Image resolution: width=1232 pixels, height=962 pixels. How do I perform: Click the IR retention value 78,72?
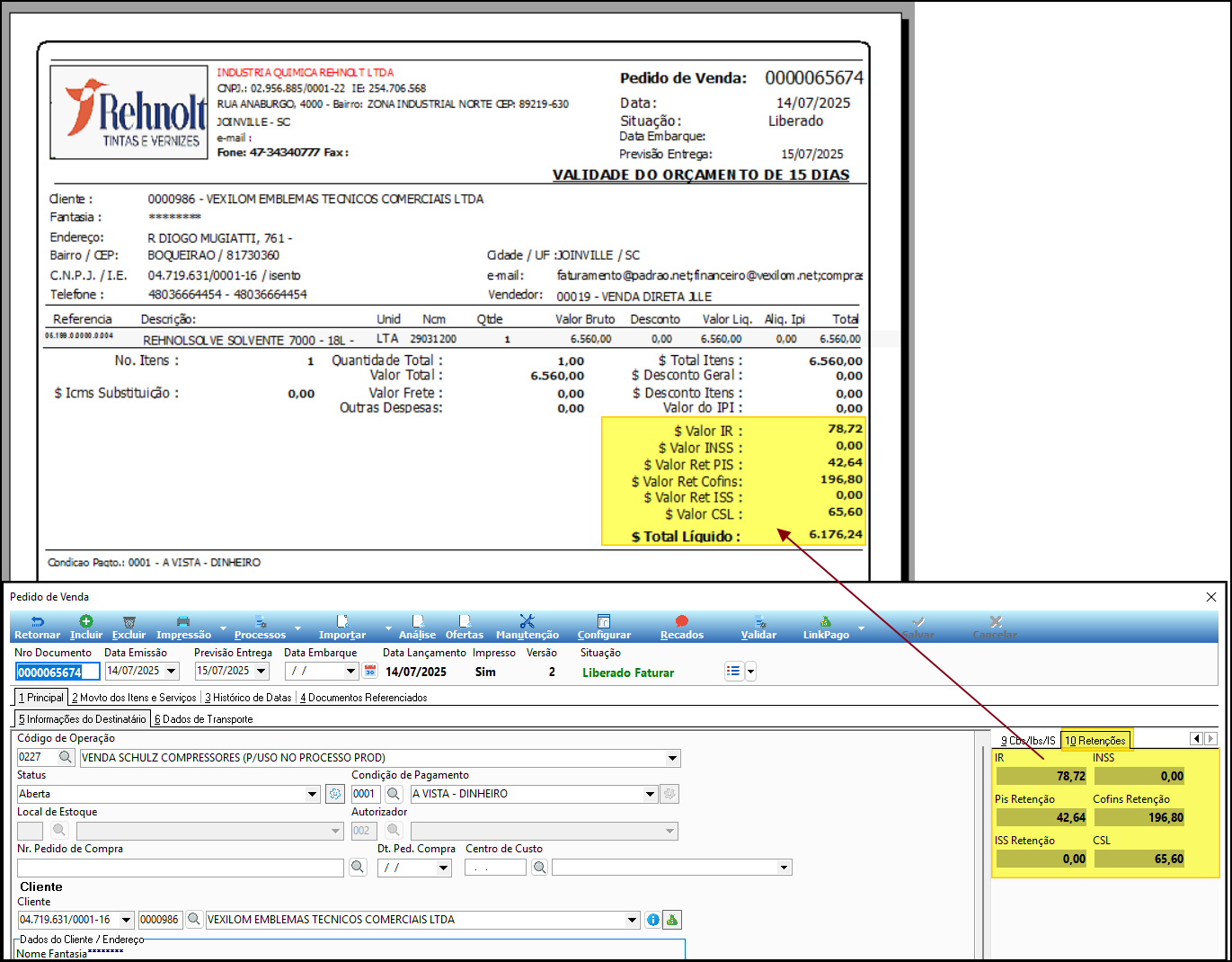pyautogui.click(x=1041, y=776)
